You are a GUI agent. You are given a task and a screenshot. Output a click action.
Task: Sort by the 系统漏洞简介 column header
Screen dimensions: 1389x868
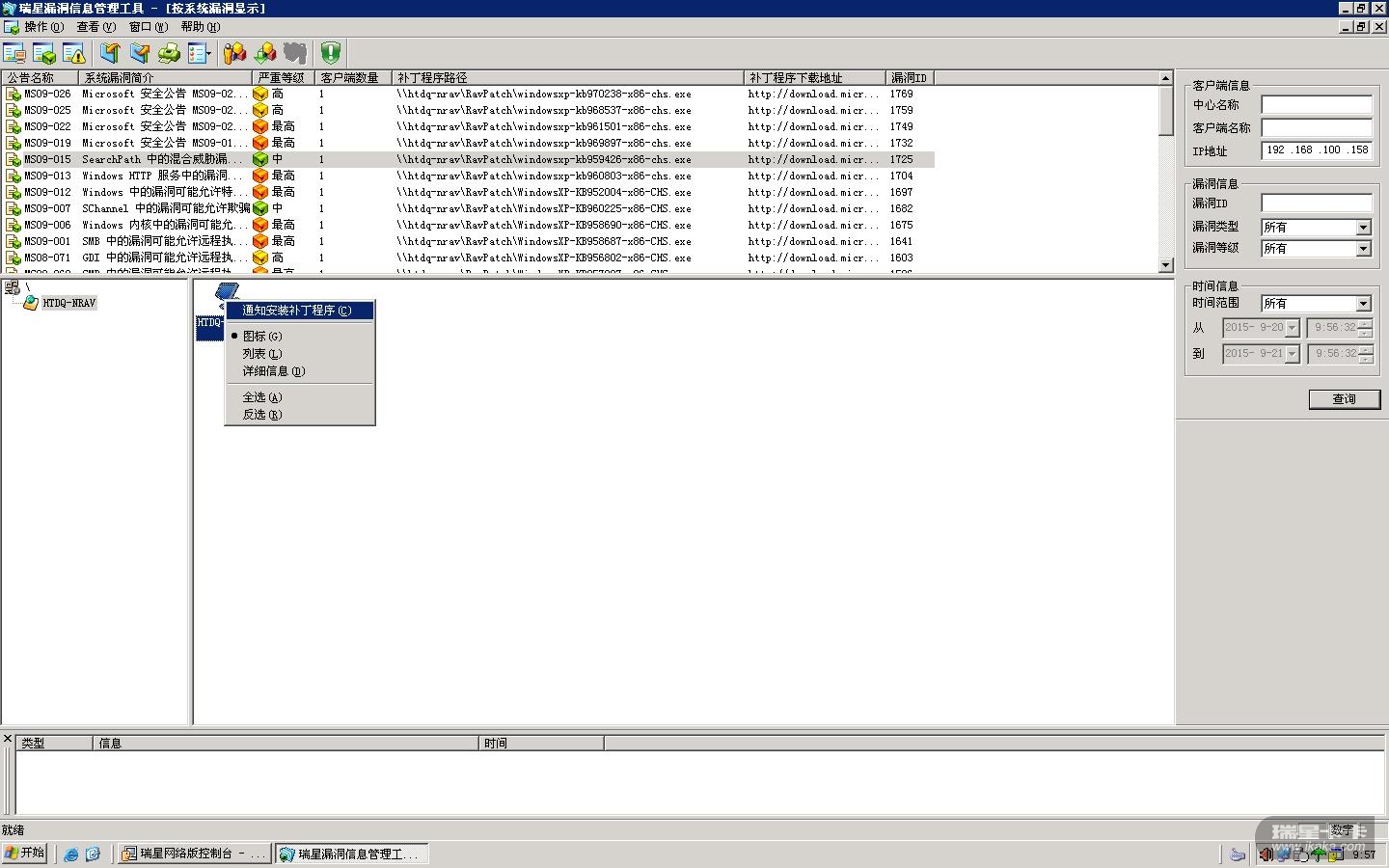(165, 77)
